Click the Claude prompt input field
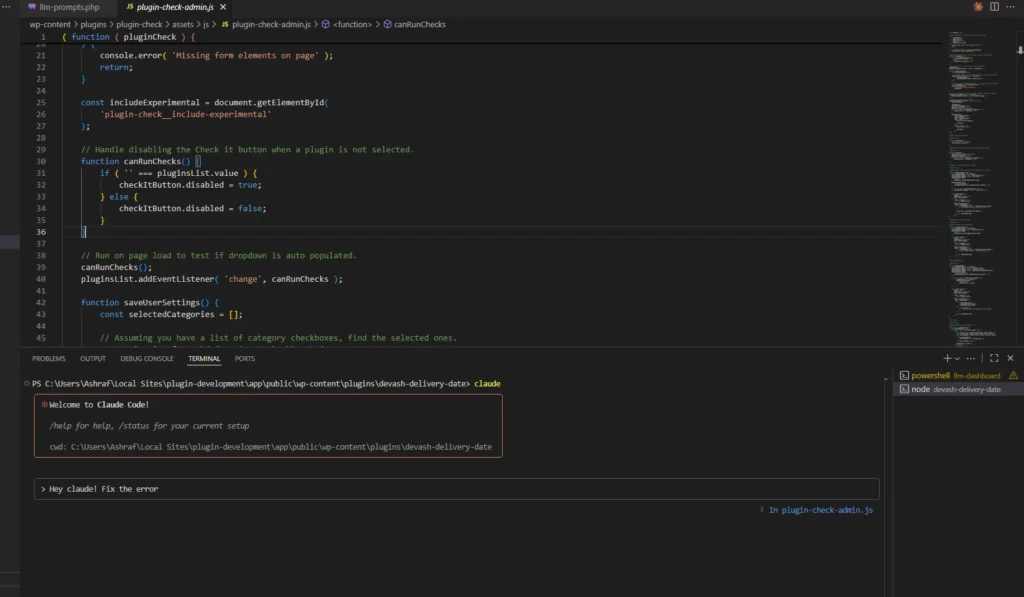The height and width of the screenshot is (597, 1024). (x=460, y=489)
